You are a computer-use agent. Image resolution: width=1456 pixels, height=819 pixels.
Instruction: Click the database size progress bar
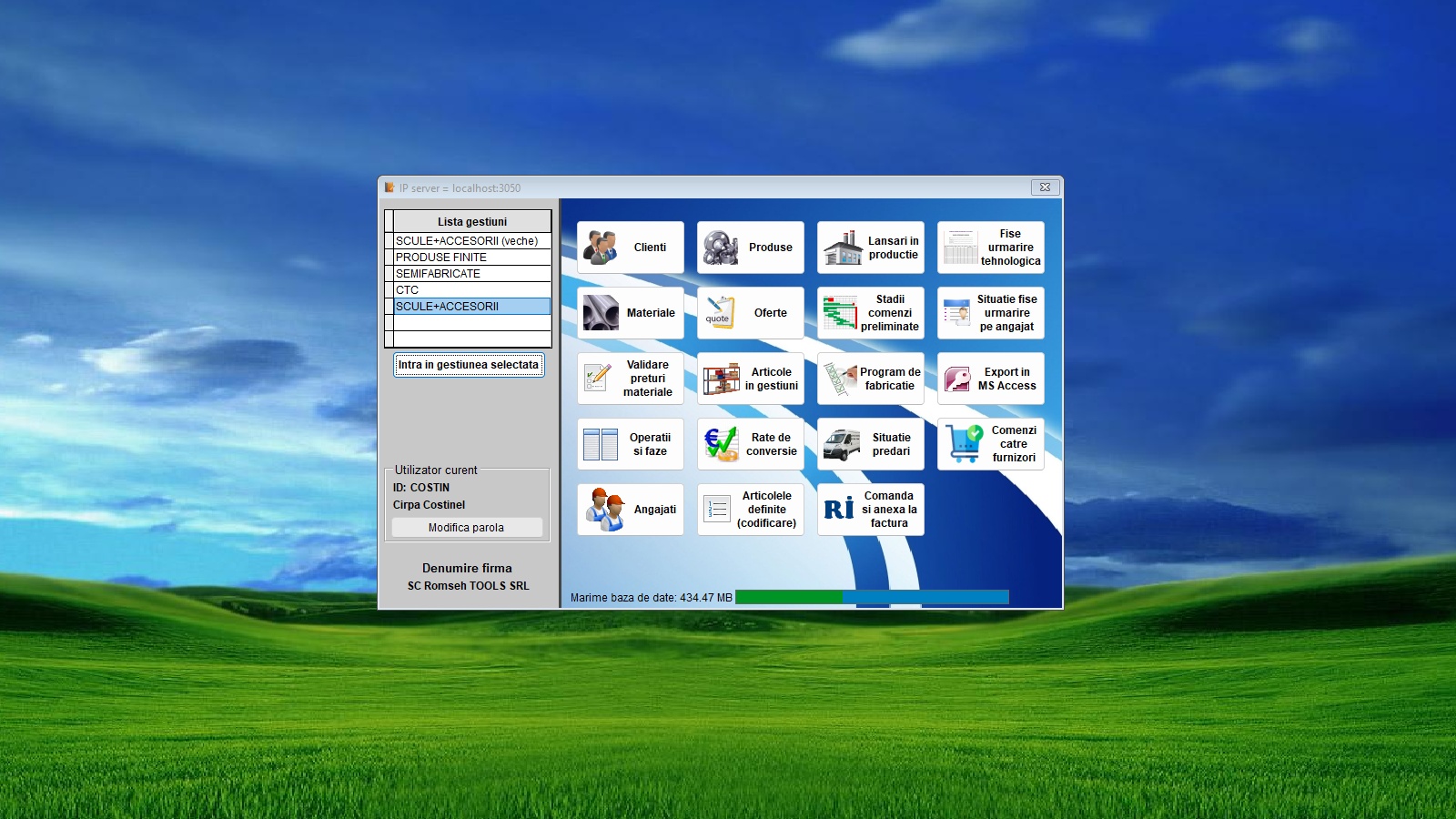(872, 597)
